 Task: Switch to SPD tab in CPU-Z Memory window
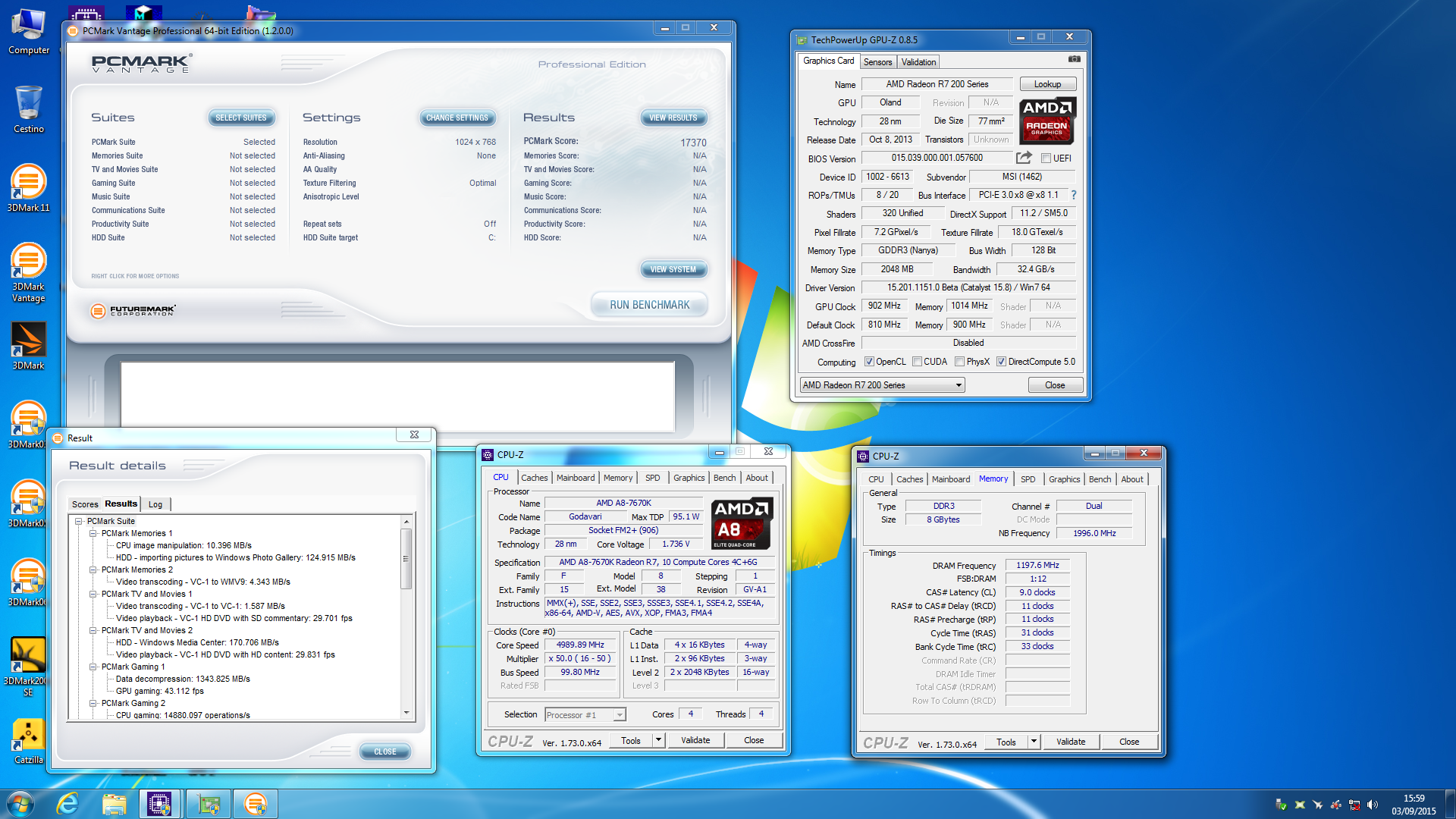(x=1028, y=479)
